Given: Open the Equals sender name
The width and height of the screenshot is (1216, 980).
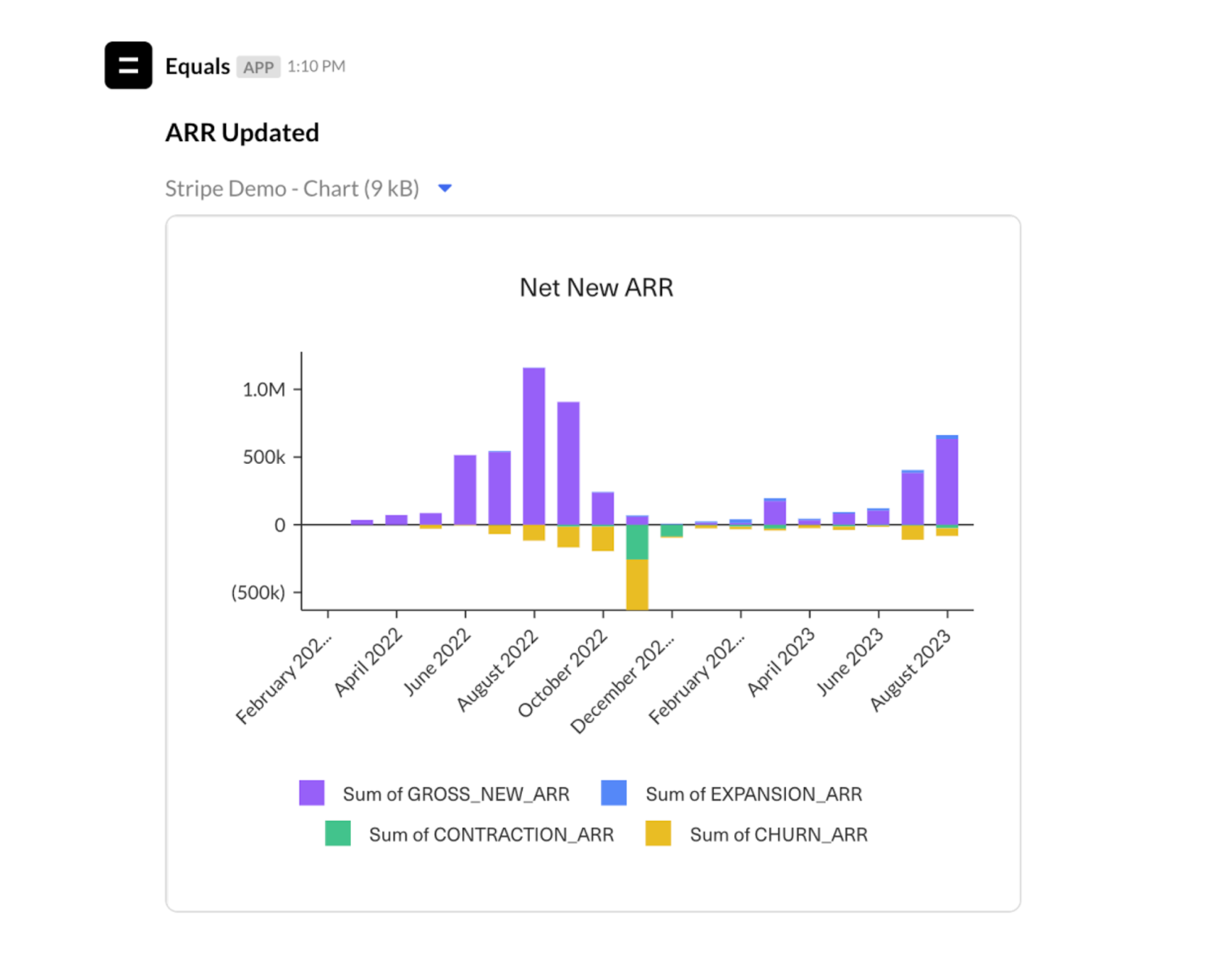Looking at the screenshot, I should coord(198,67).
